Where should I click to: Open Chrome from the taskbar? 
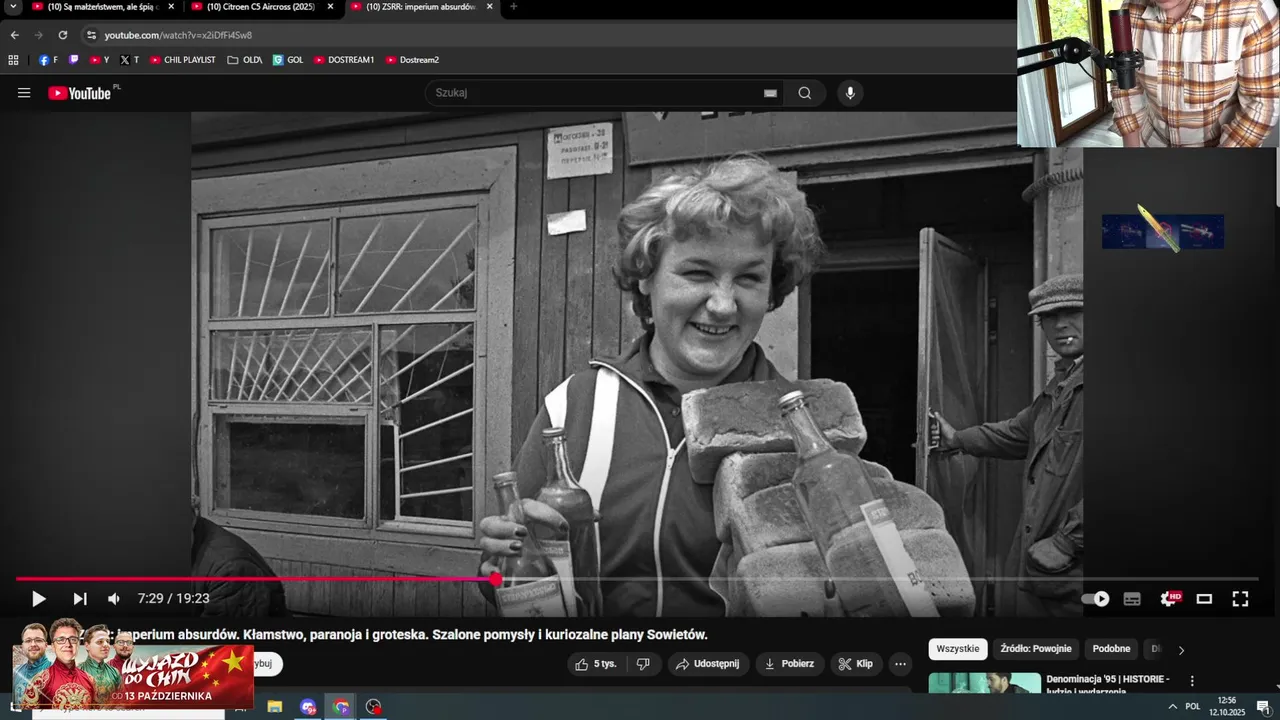click(x=341, y=707)
